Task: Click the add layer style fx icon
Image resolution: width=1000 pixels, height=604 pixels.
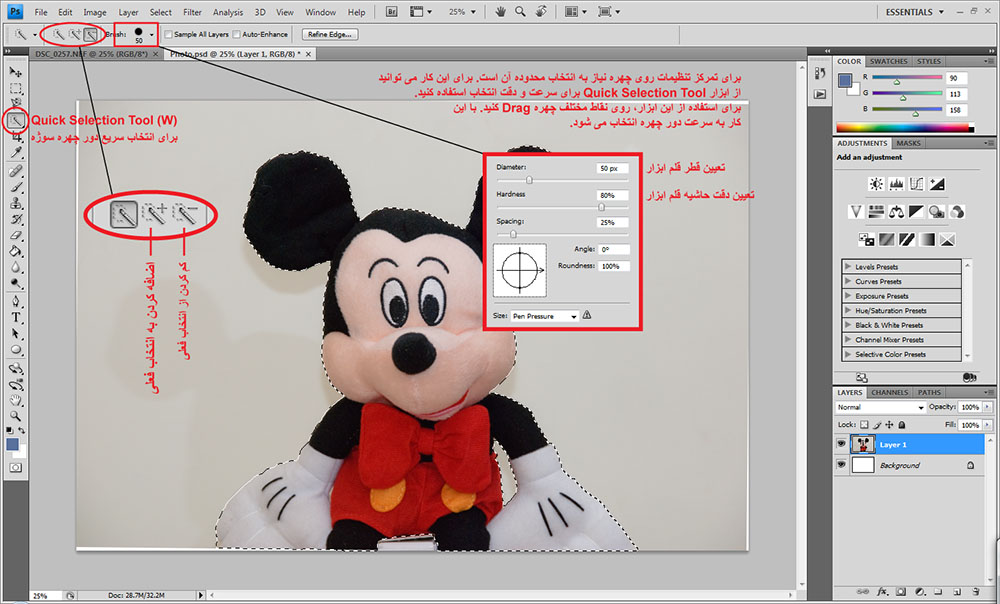Action: tap(883, 592)
